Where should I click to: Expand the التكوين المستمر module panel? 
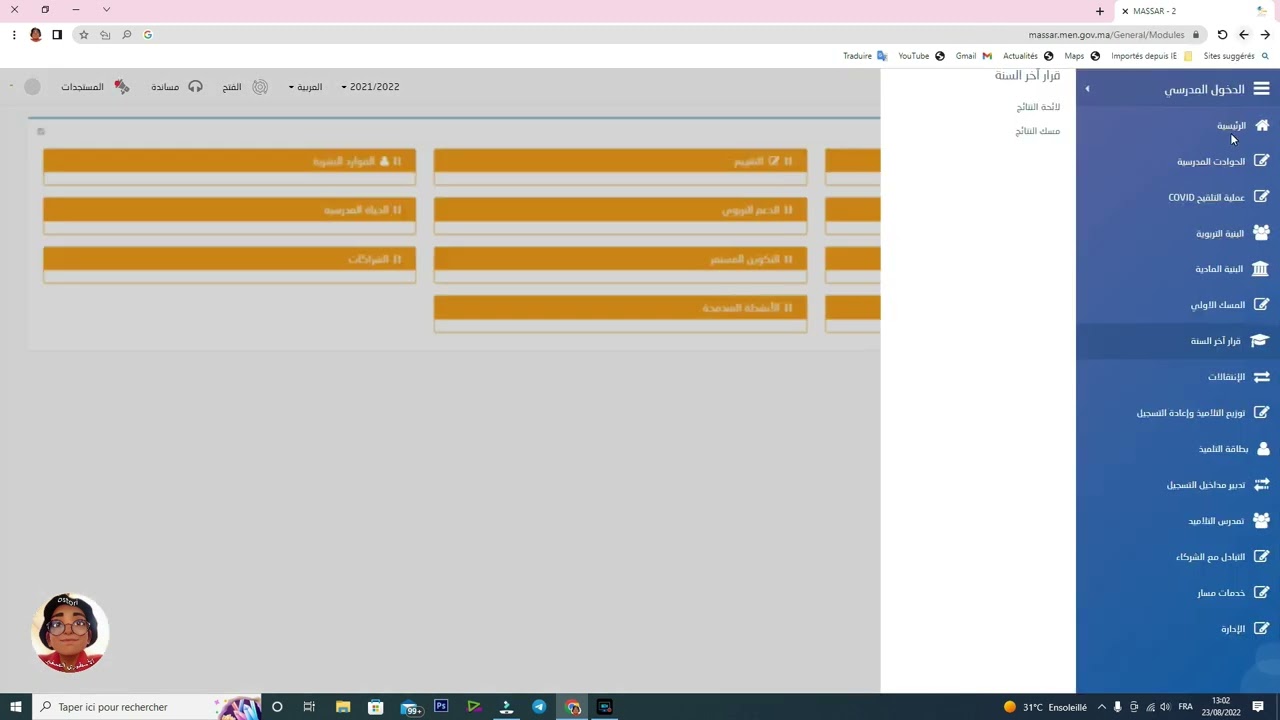(x=620, y=259)
